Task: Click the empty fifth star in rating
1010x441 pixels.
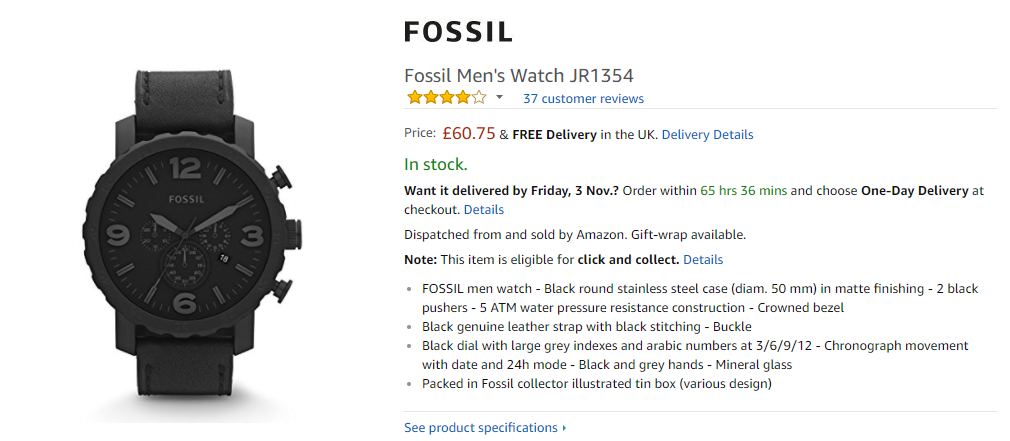Action: pyautogui.click(x=479, y=99)
